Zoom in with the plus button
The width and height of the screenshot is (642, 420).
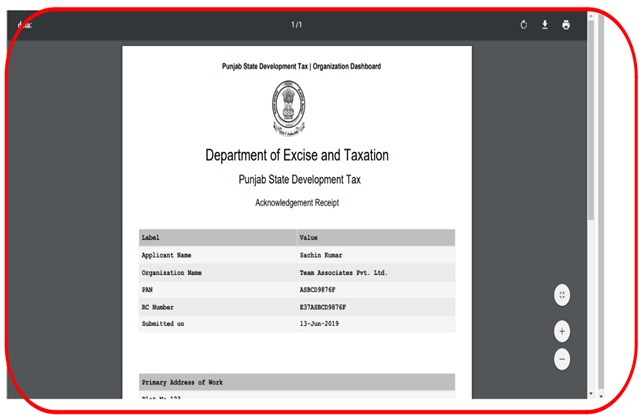[x=562, y=331]
